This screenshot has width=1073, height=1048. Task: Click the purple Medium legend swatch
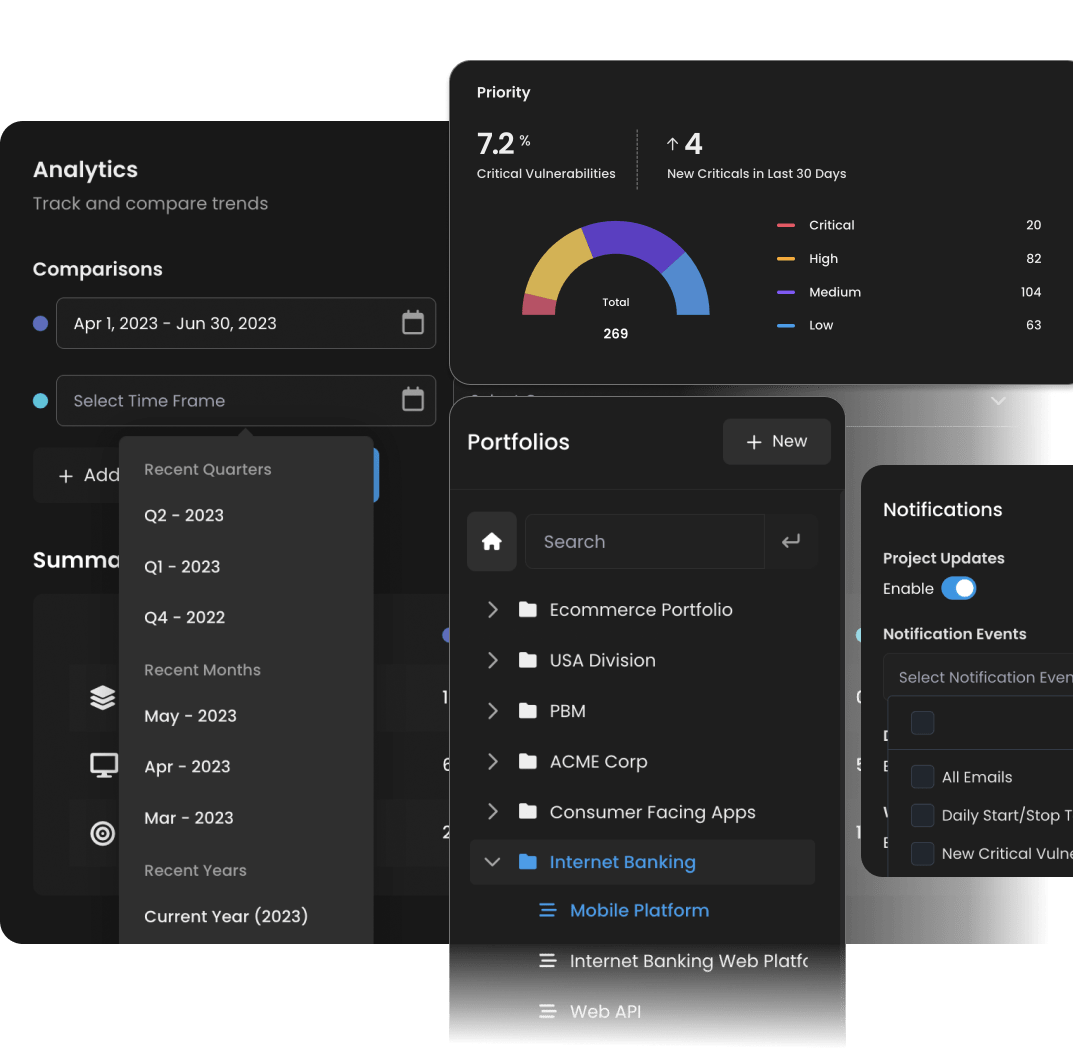pos(786,292)
